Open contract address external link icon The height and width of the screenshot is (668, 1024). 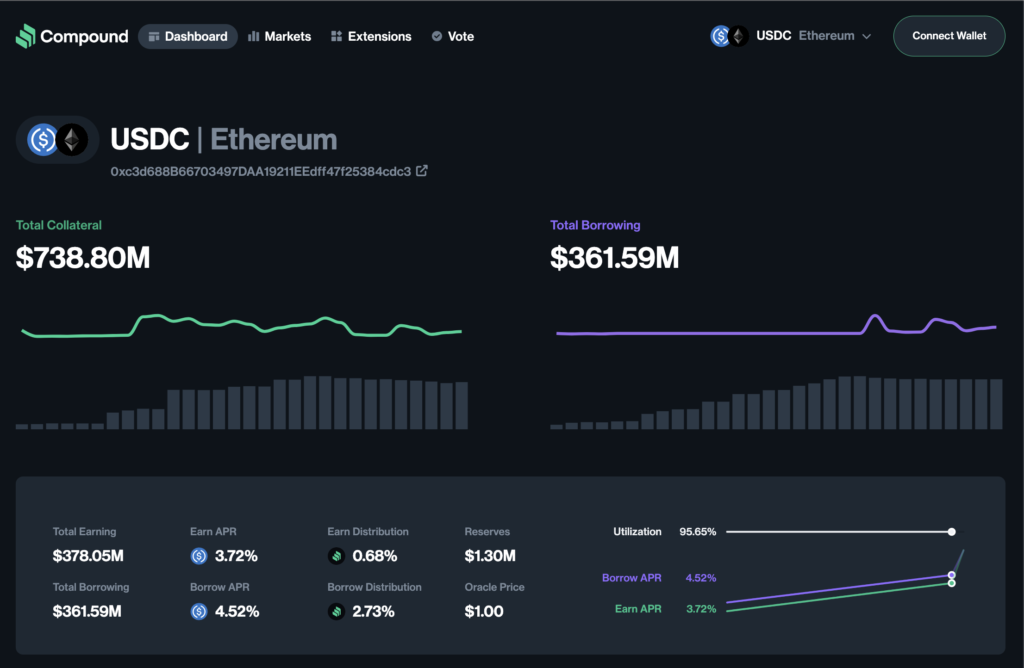tap(422, 171)
